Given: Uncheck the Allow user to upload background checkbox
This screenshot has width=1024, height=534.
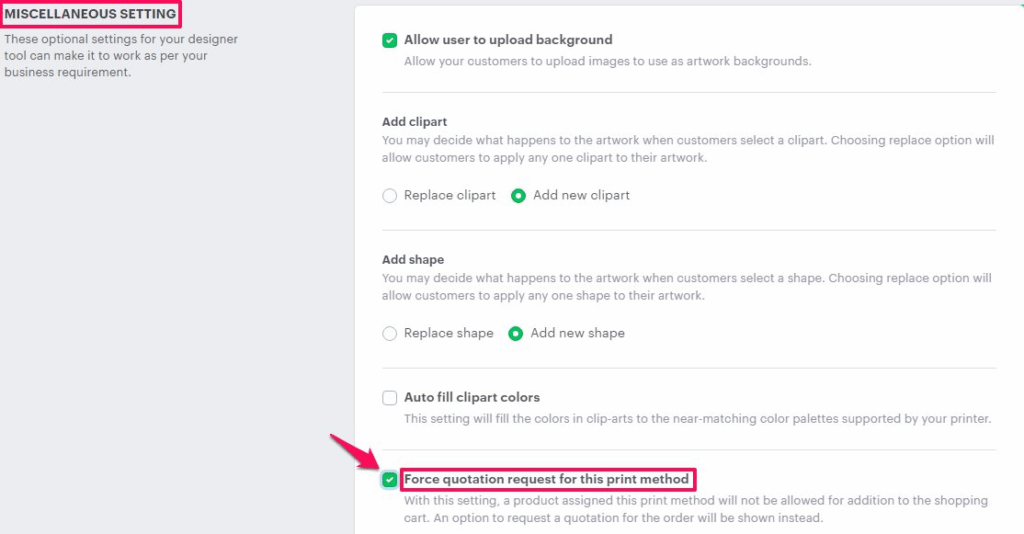Looking at the screenshot, I should coord(389,40).
